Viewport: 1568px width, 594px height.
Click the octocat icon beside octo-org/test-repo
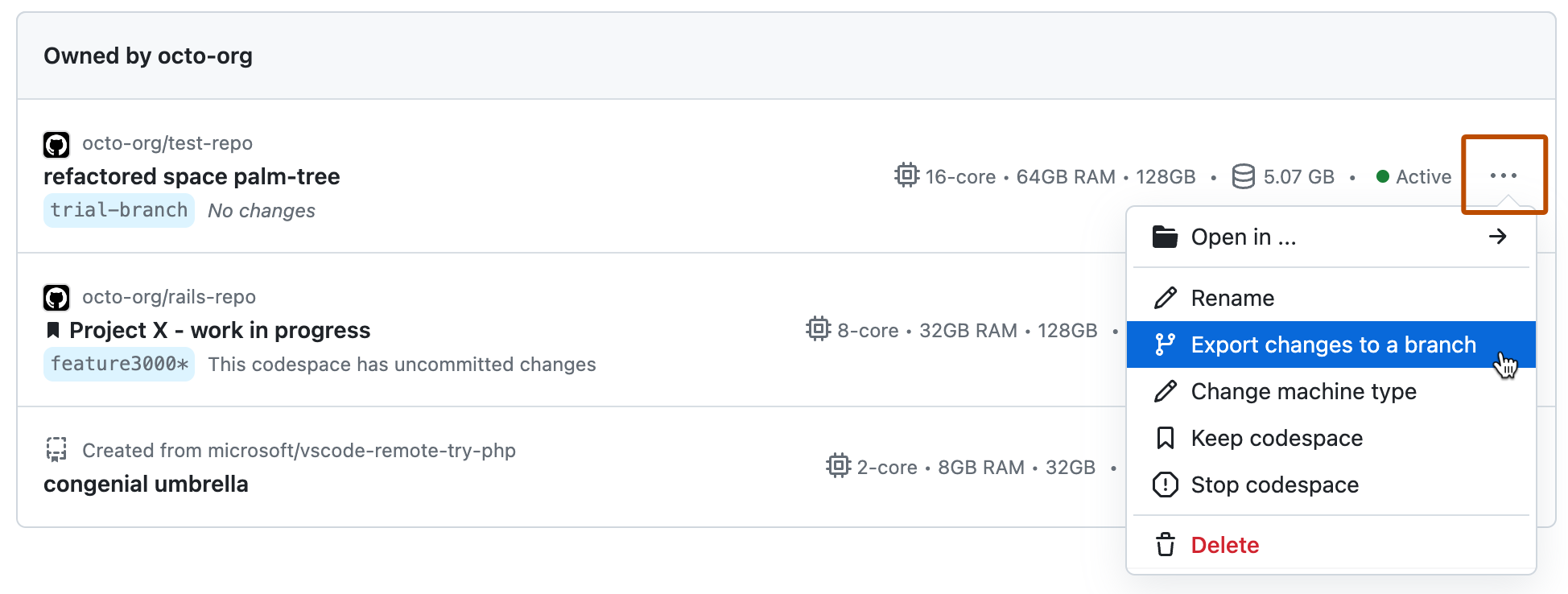[56, 144]
